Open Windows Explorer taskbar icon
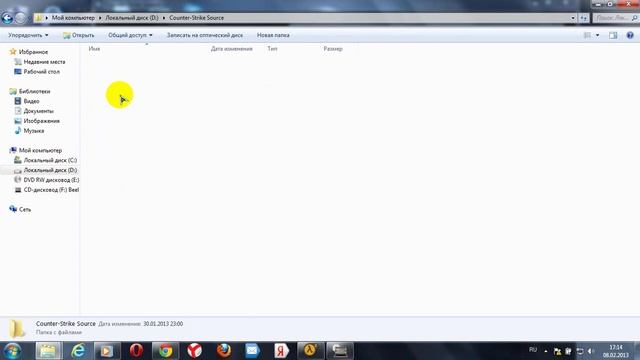Viewport: 640px width, 360px height. pos(49,351)
